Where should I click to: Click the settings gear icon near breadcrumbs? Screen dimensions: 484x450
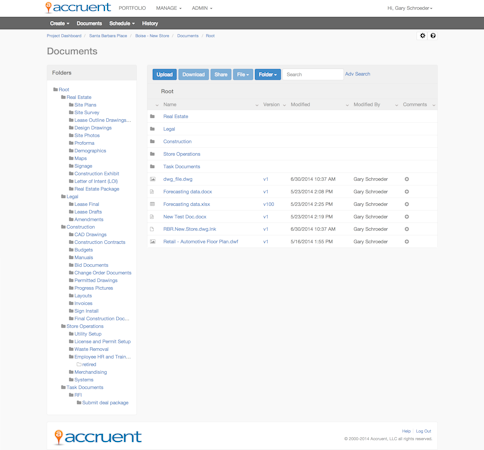click(422, 36)
